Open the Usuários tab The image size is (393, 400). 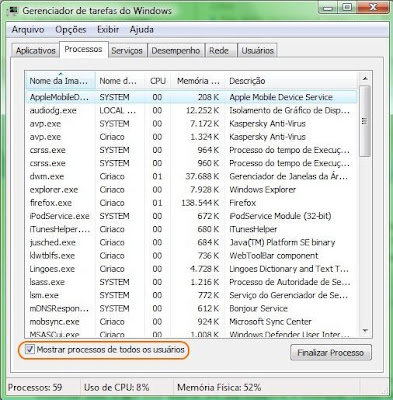coord(257,51)
